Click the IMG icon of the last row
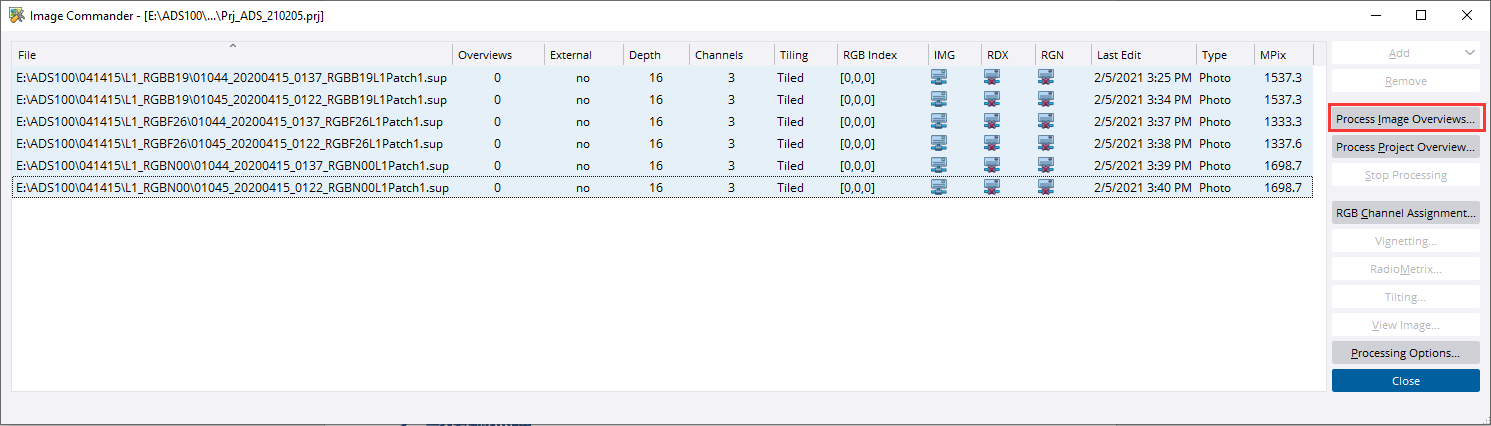The height and width of the screenshot is (426, 1491). [x=939, y=188]
